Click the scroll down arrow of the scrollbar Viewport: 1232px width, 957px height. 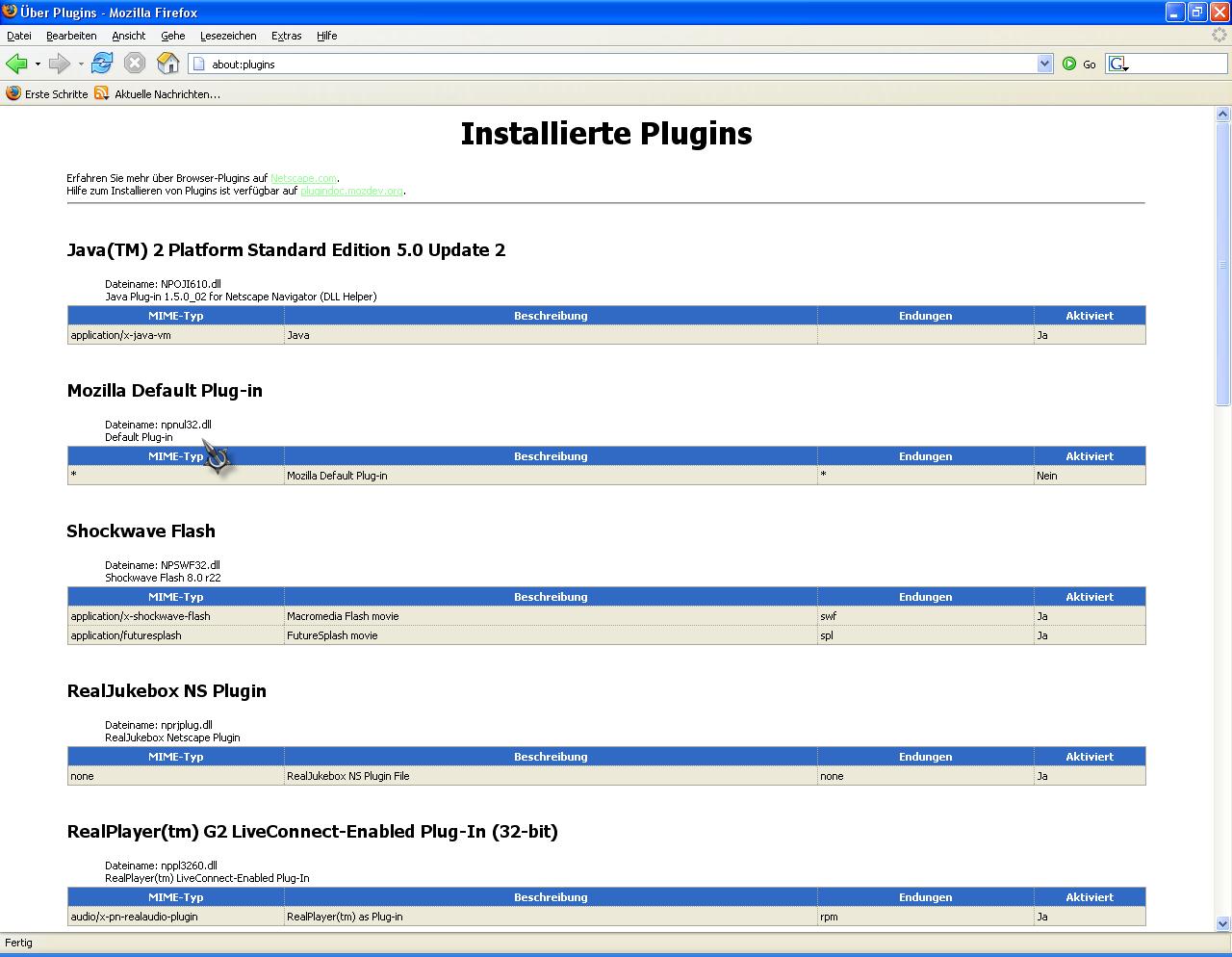[x=1223, y=924]
